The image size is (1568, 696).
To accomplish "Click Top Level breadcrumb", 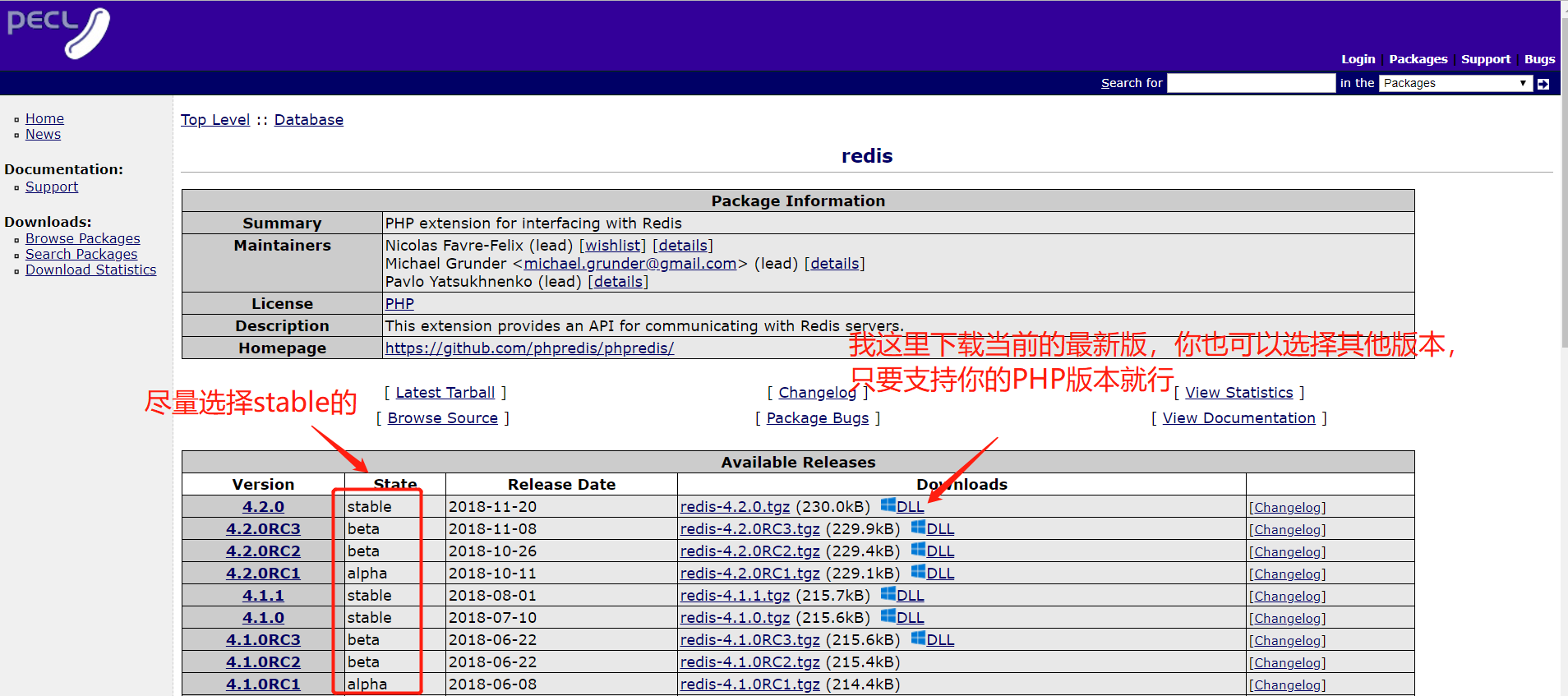I will (215, 120).
